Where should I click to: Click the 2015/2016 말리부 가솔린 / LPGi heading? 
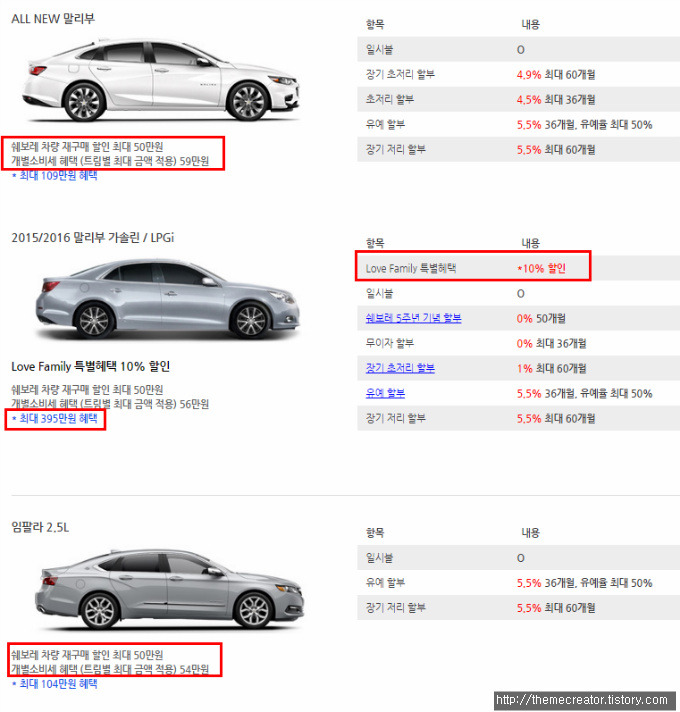click(x=93, y=237)
